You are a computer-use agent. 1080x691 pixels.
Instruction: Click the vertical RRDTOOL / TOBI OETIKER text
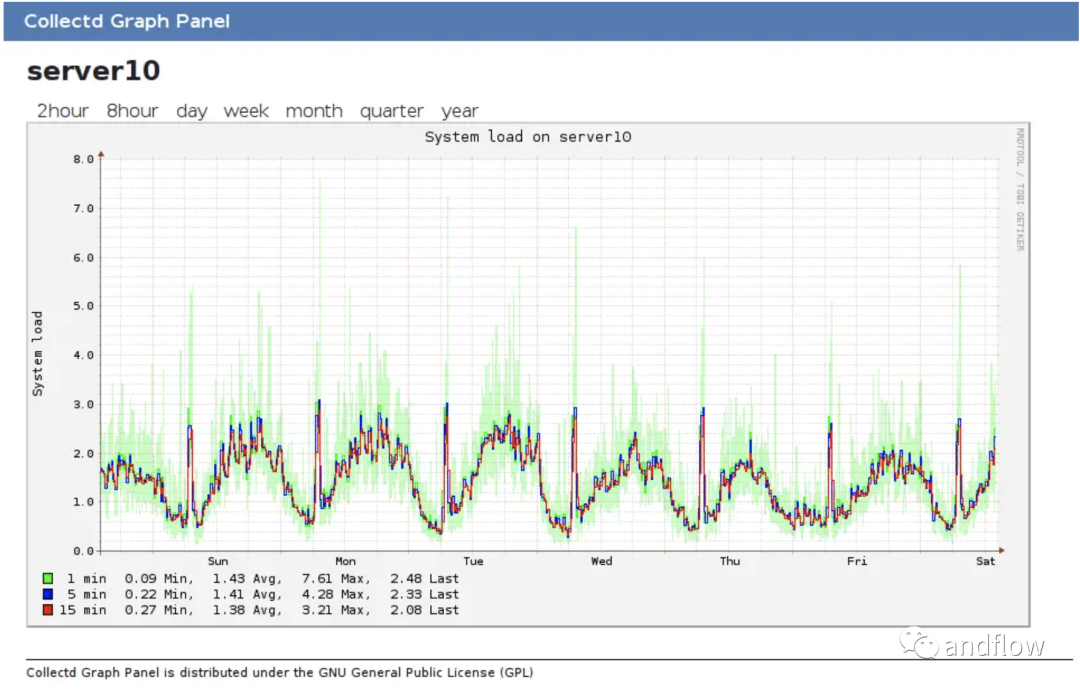click(1020, 189)
